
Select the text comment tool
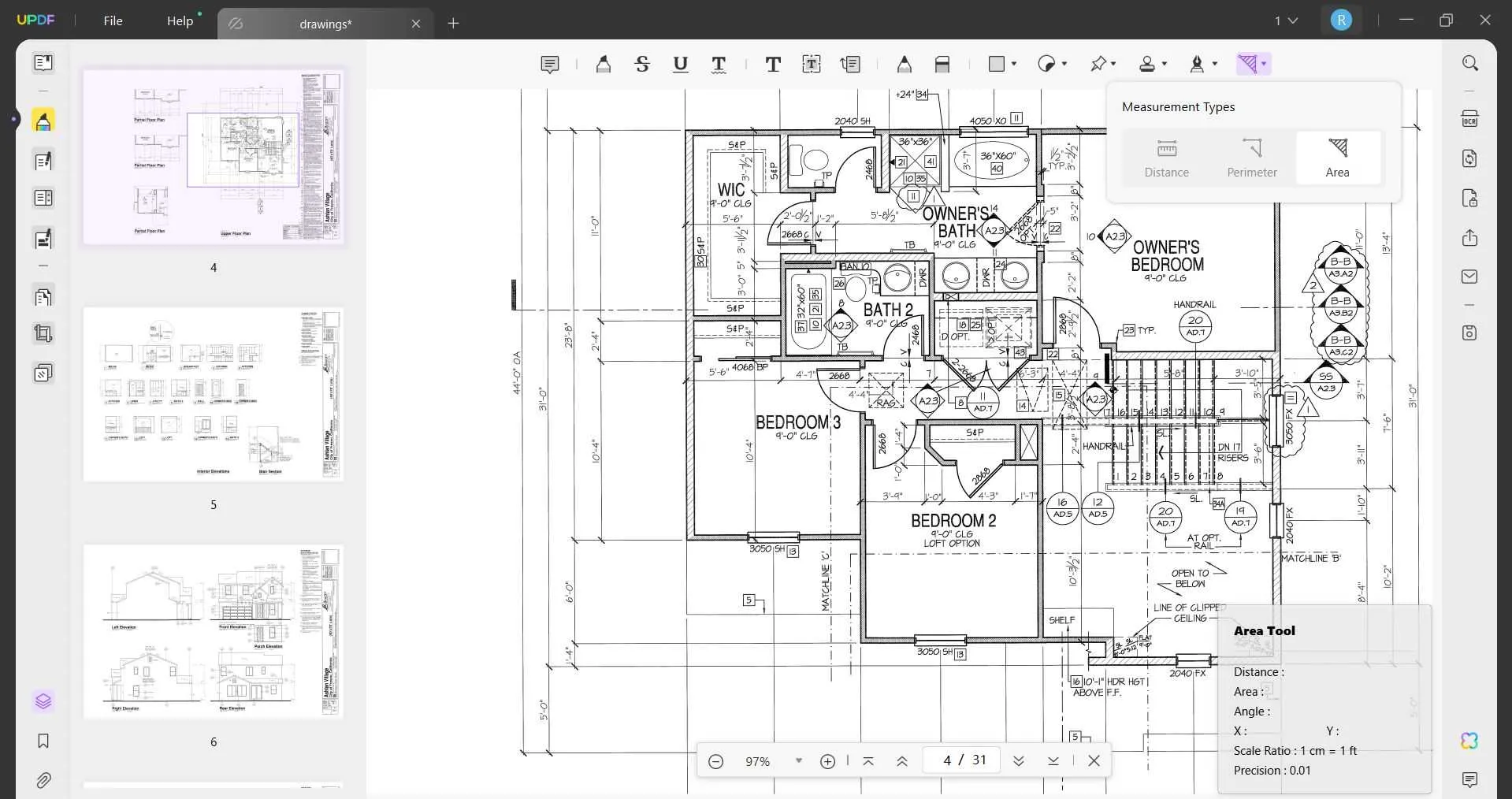[x=773, y=65]
